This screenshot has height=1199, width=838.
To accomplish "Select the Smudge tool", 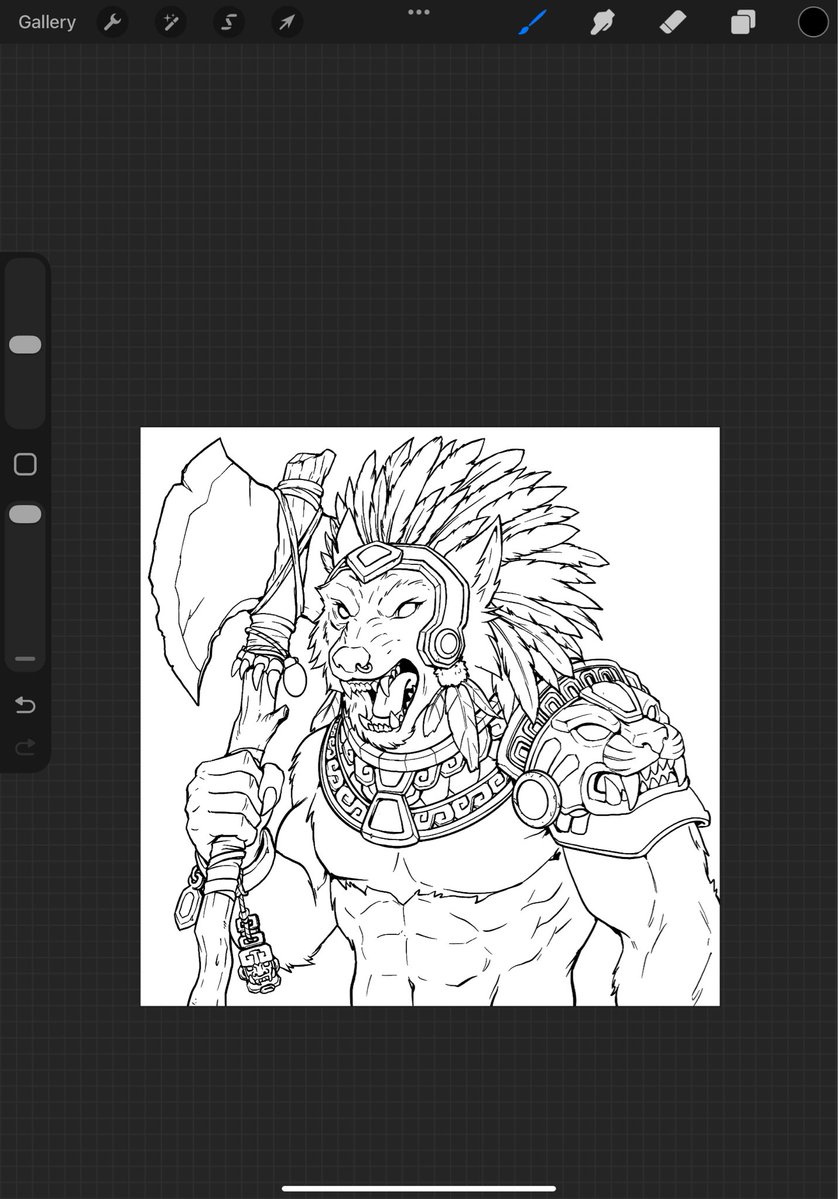I will click(603, 22).
